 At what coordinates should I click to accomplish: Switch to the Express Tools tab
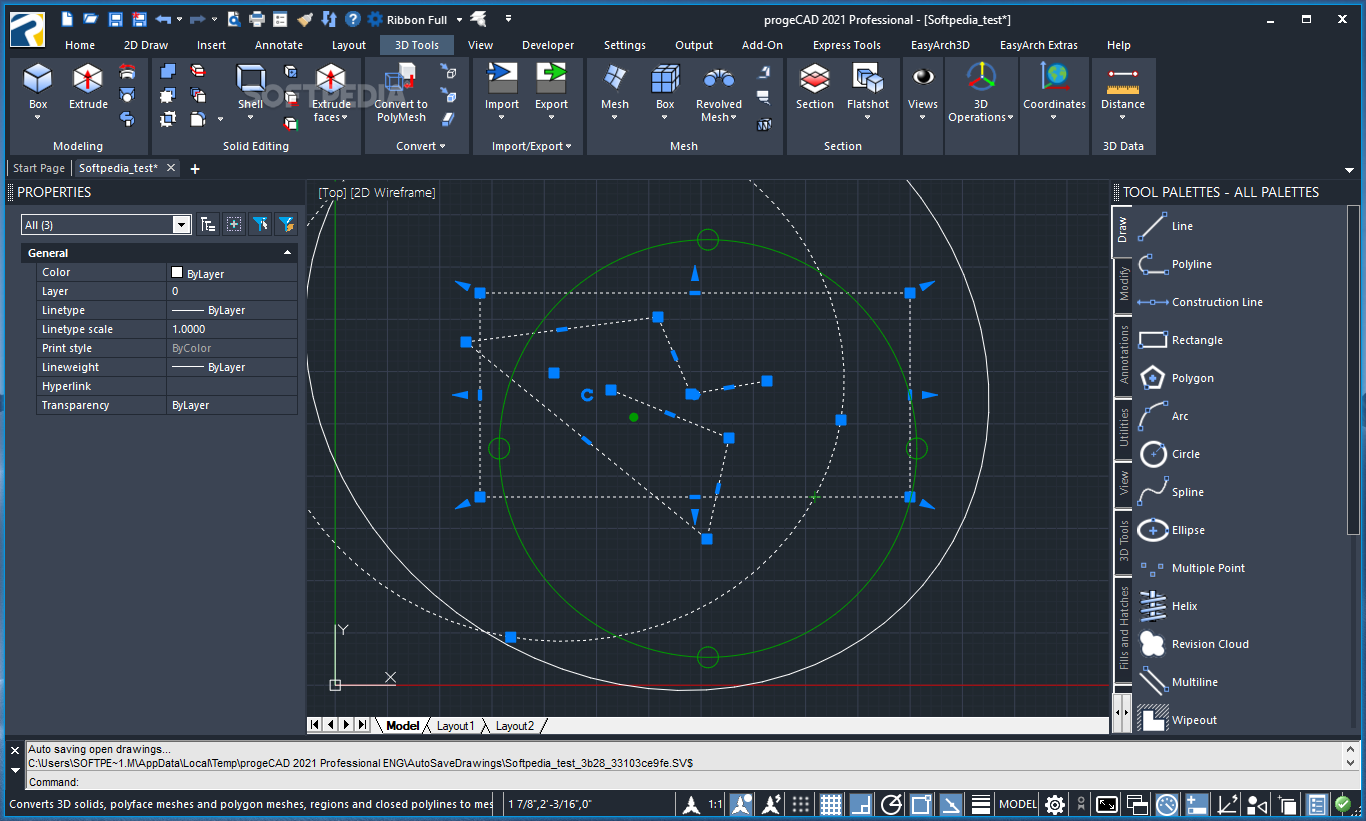point(847,45)
